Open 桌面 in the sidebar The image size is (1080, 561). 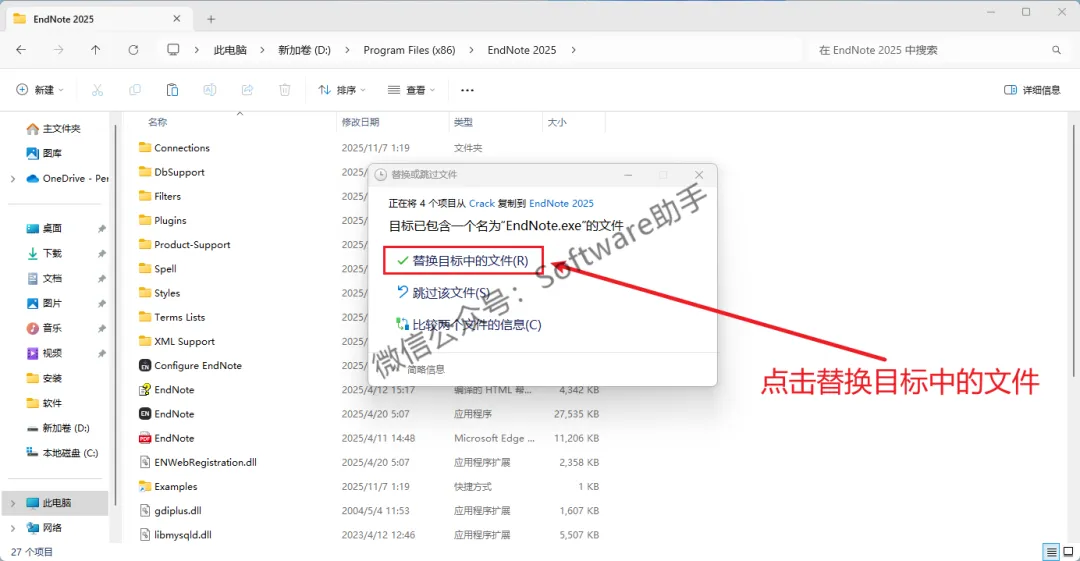(44, 228)
